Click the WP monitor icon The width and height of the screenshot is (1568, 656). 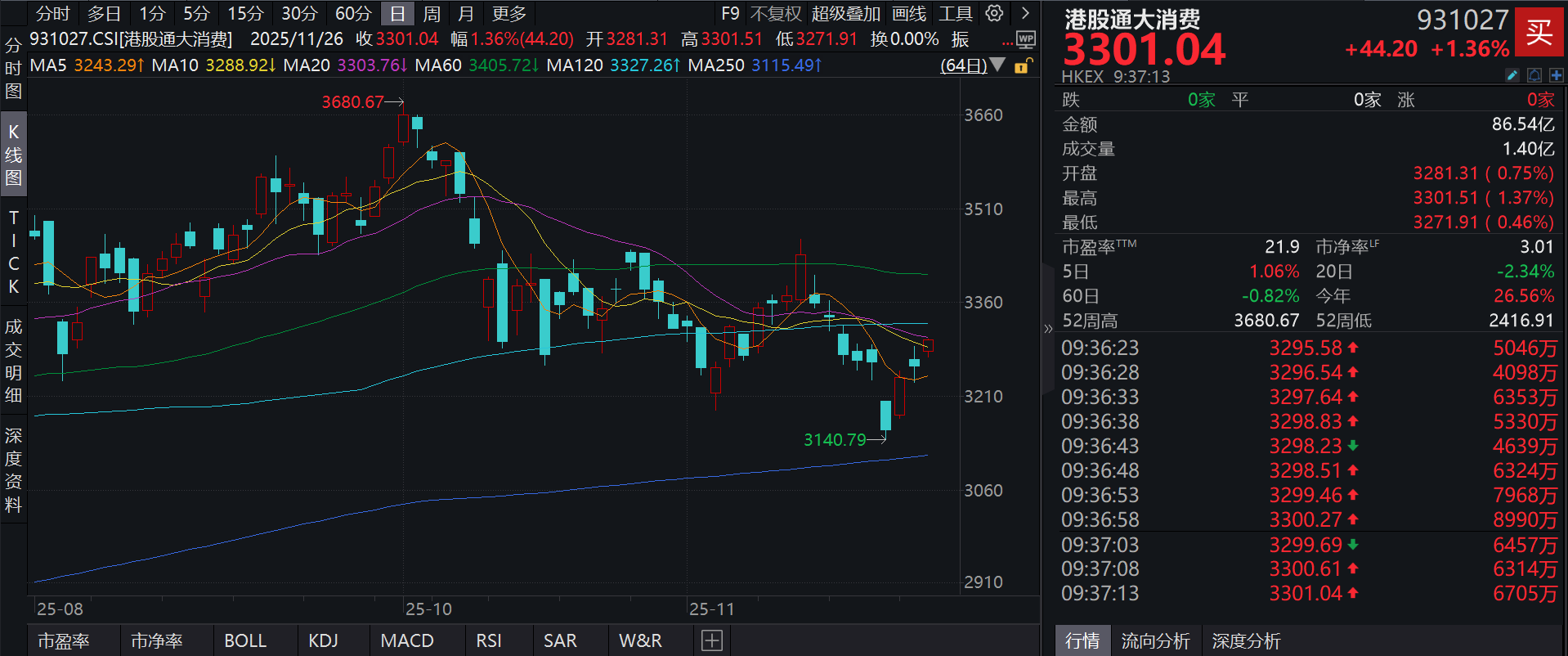click(x=1025, y=39)
